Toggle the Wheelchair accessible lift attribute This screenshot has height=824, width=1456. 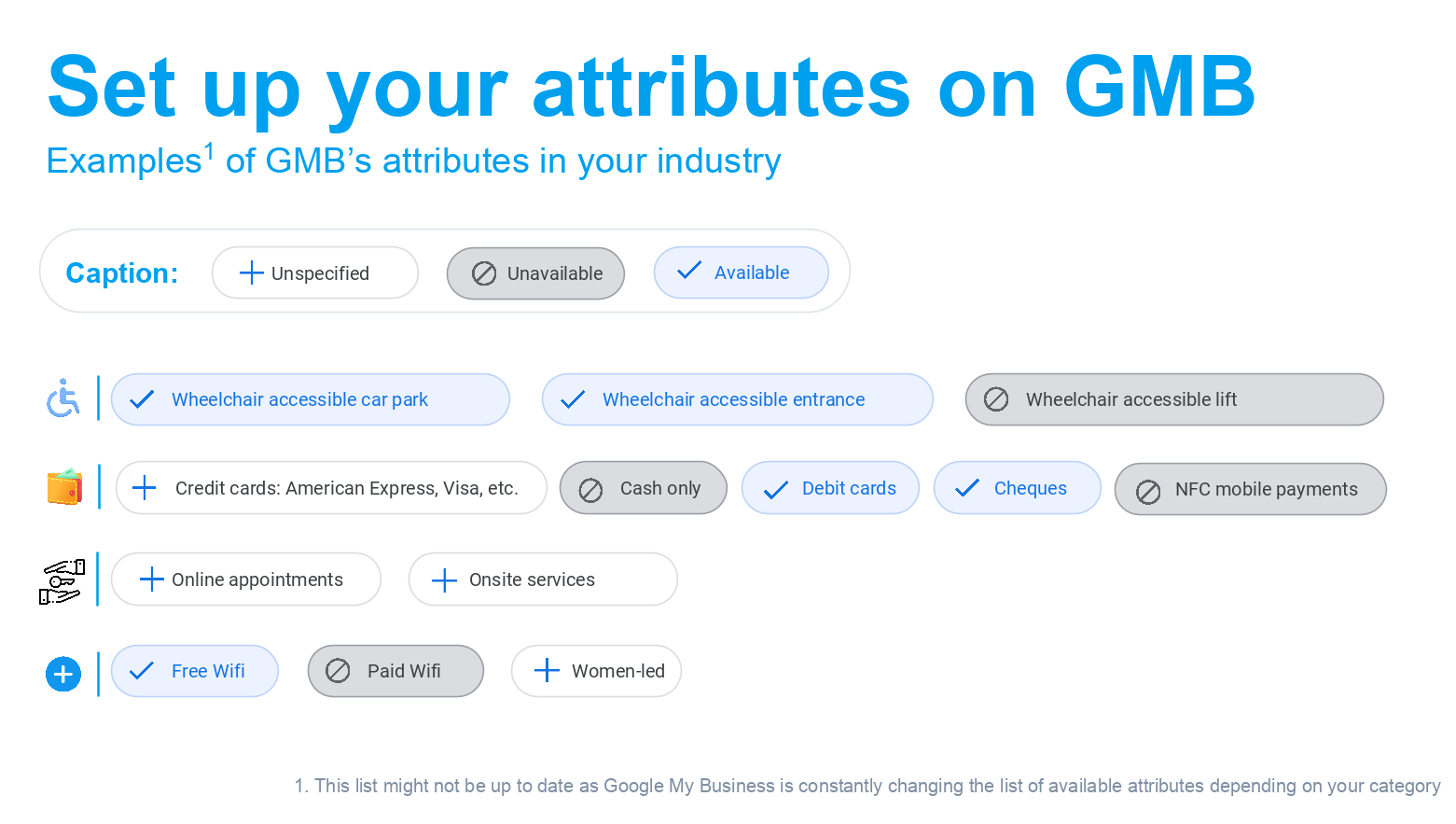pyautogui.click(x=1174, y=399)
